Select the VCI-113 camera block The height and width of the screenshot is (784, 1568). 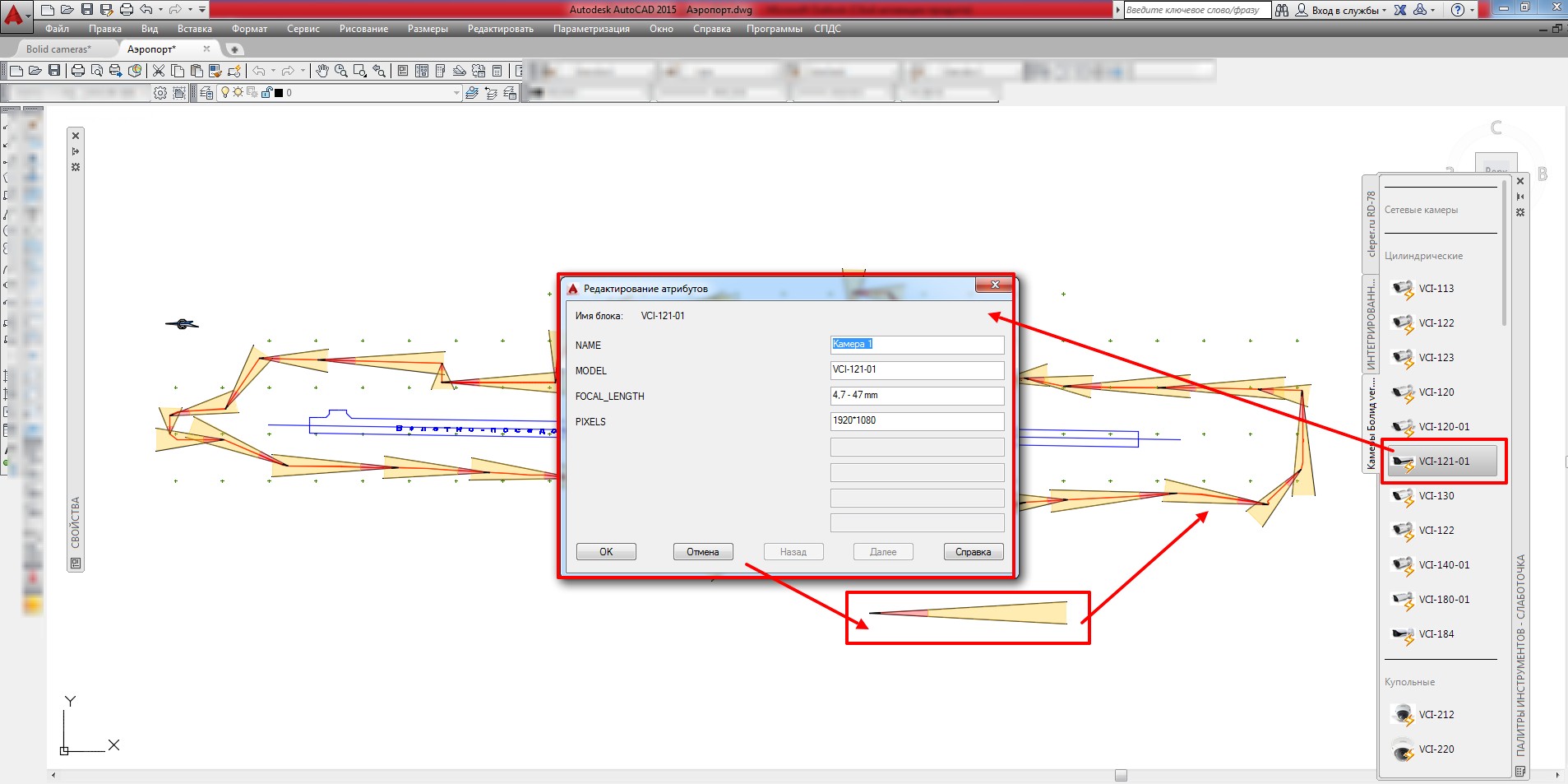click(1435, 289)
